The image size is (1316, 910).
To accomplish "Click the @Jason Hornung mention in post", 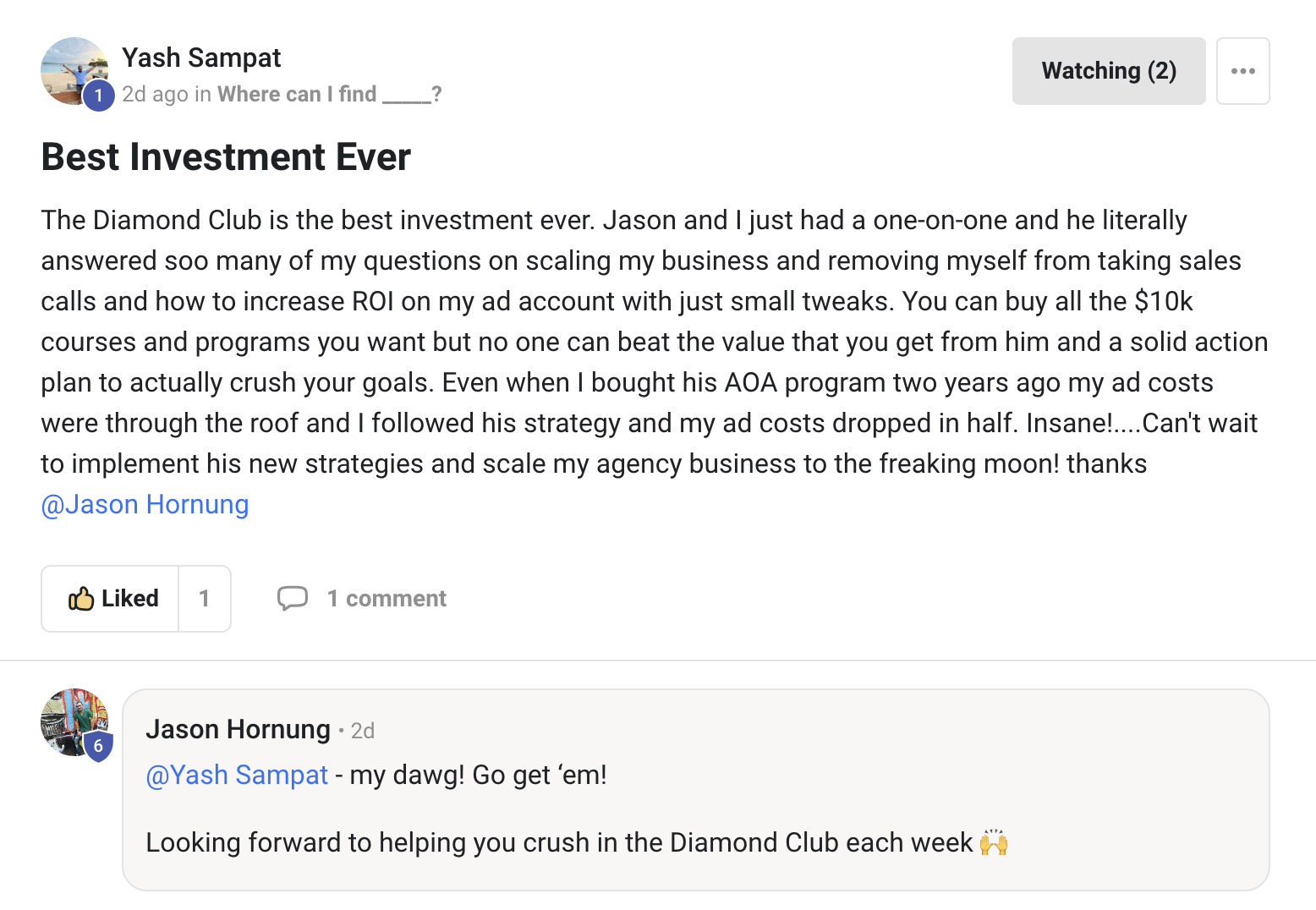I will coord(145,504).
